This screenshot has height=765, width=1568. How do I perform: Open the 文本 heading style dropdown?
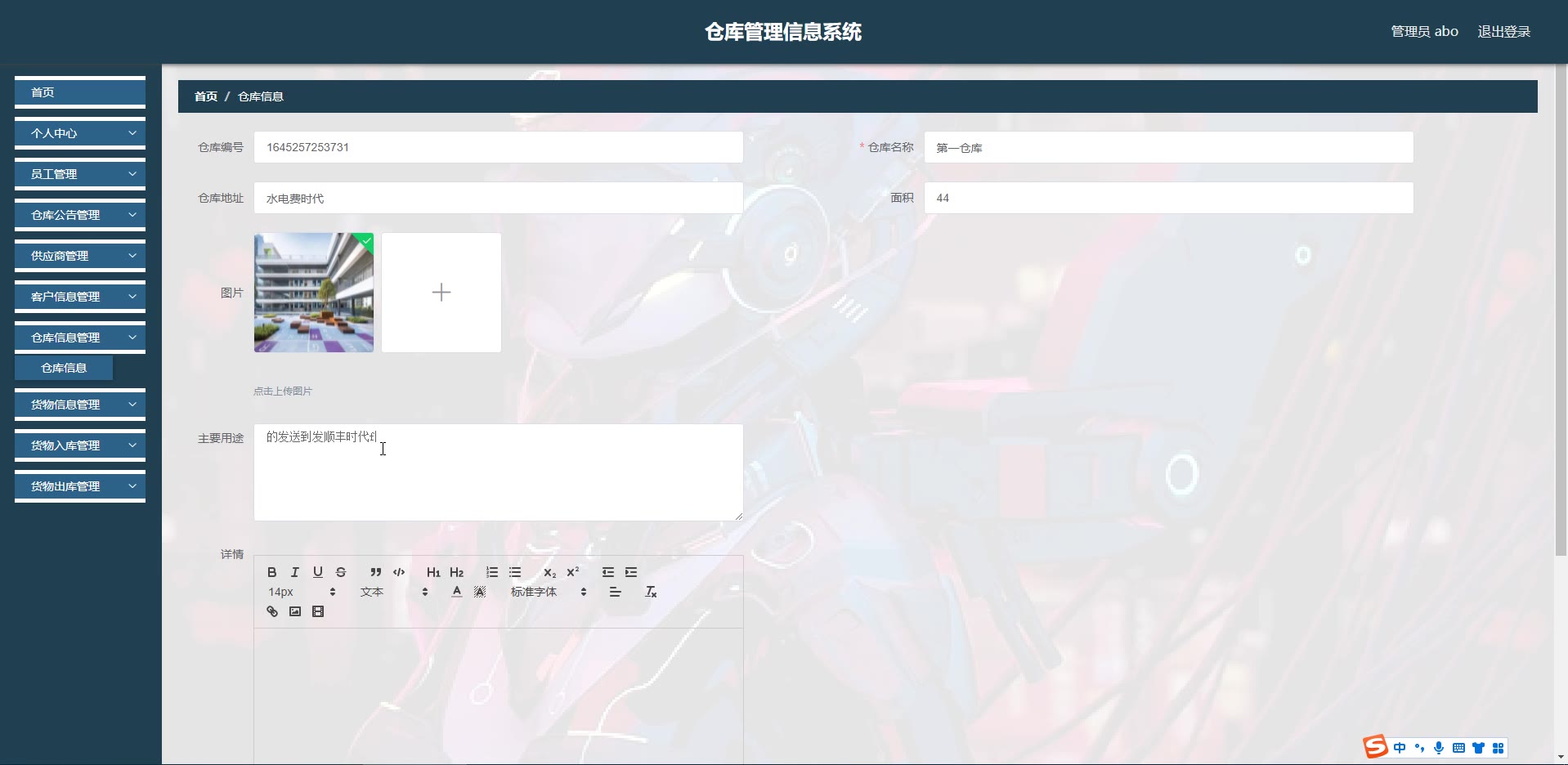394,592
